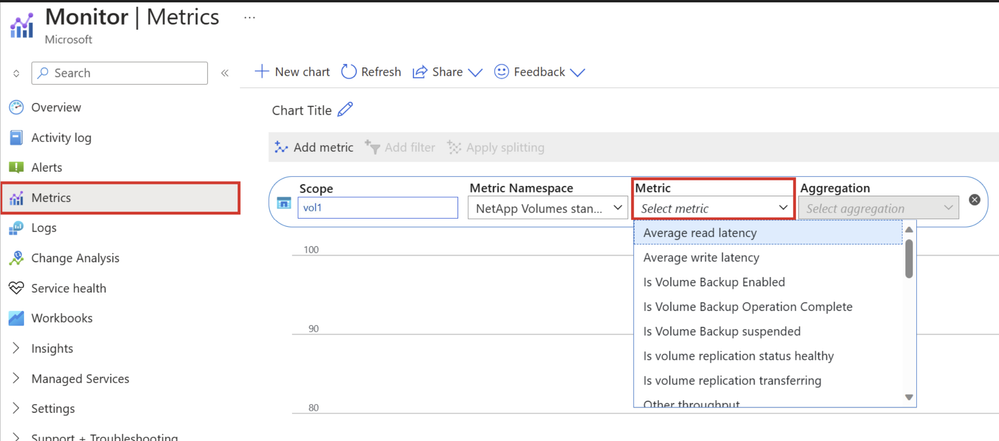Click the Monitor service icon in header
The image size is (999, 441).
point(22,24)
